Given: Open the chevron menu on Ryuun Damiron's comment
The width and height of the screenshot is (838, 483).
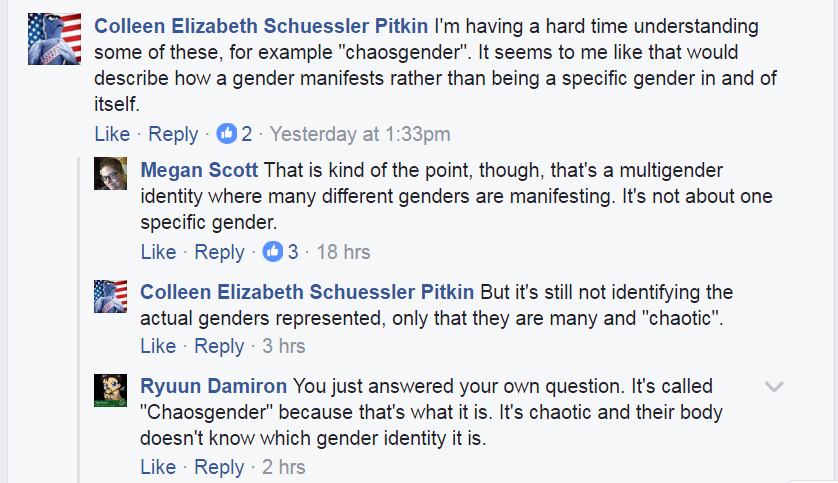Looking at the screenshot, I should click(x=773, y=386).
